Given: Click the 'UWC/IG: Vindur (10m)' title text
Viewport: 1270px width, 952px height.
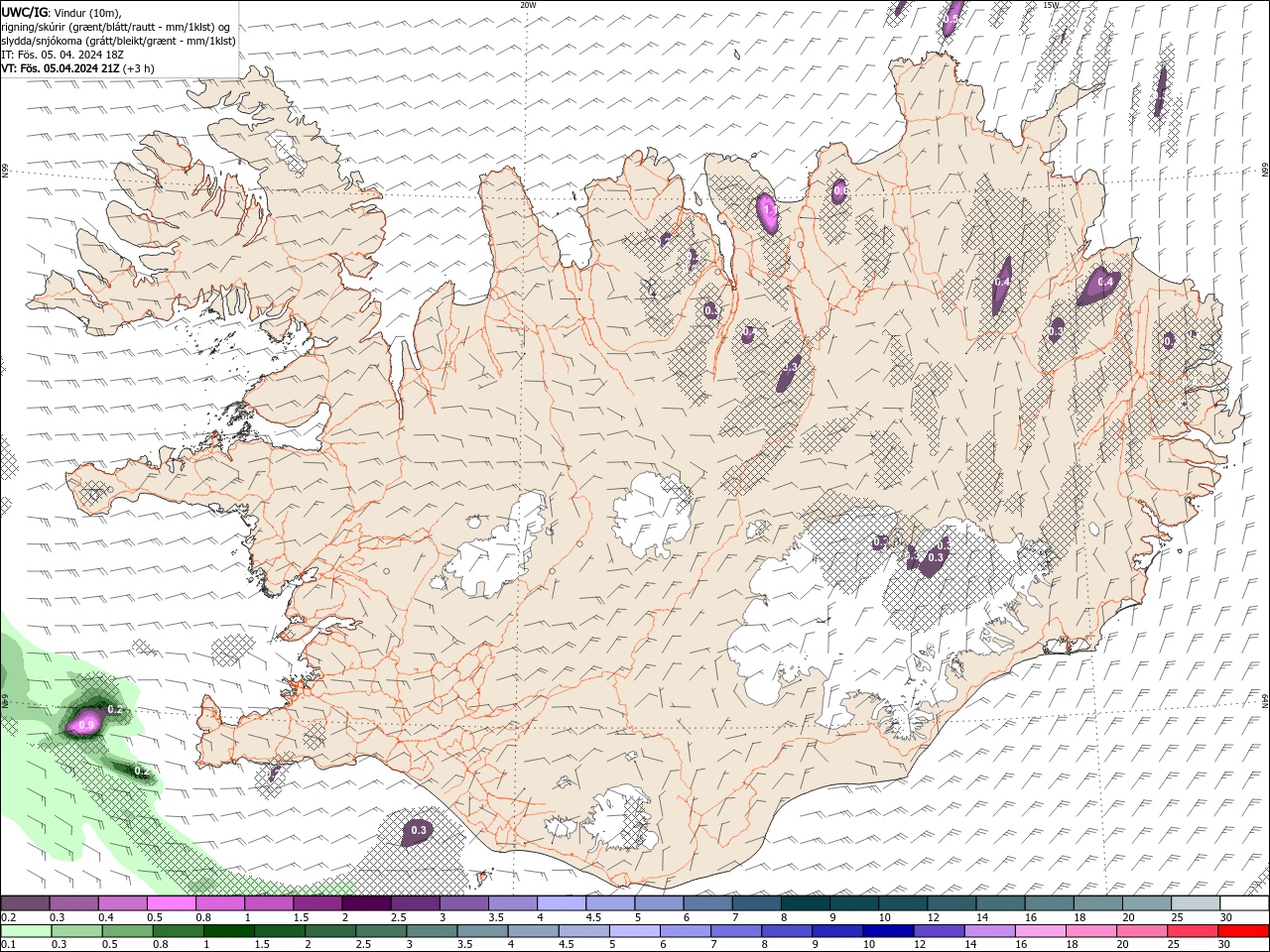Looking at the screenshot, I should pos(62,12).
